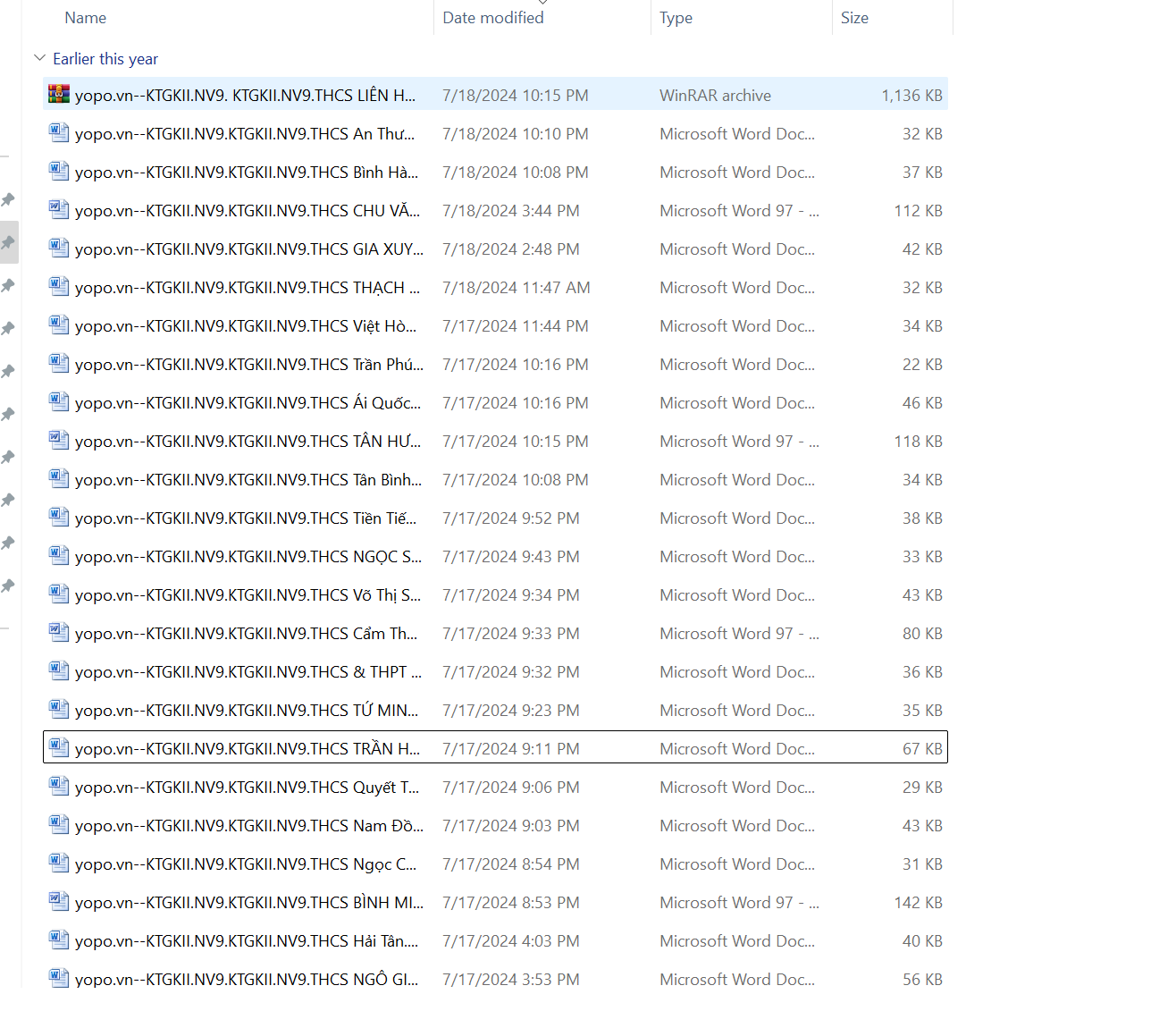Sort files by Name column header
The width and height of the screenshot is (1176, 1011).
pos(86,18)
